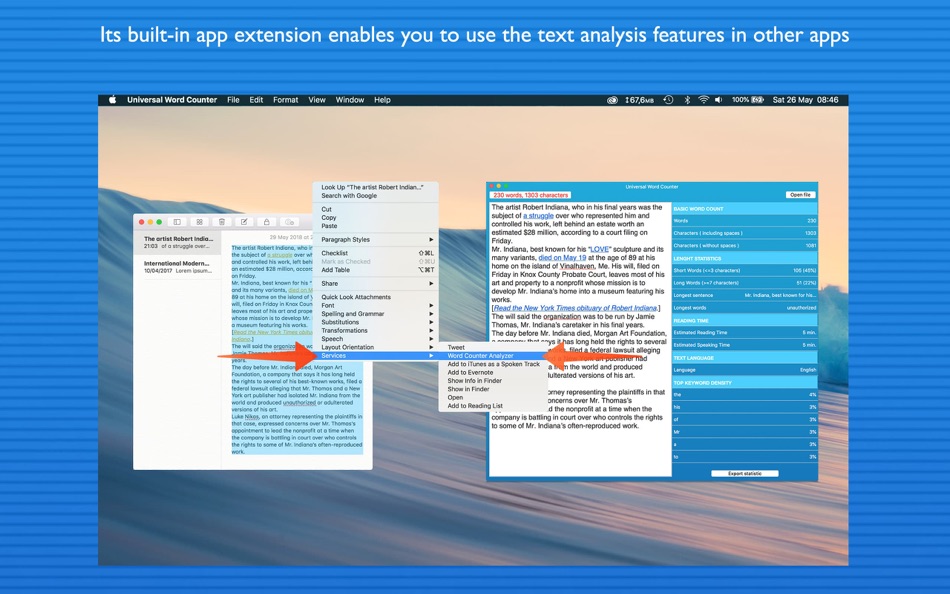Screen dimensions: 950x594
Task: Click the Export statistic button
Action: [745, 473]
